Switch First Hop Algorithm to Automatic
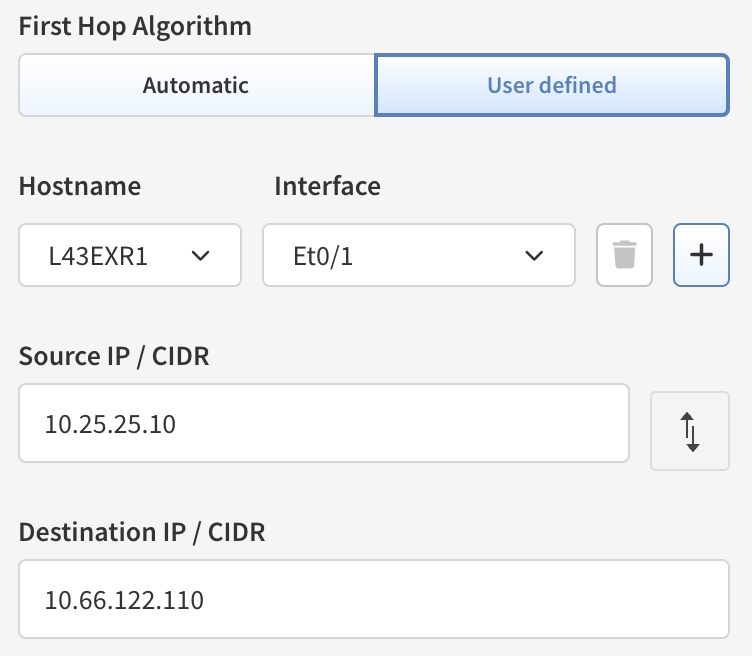The width and height of the screenshot is (752, 656). tap(196, 85)
